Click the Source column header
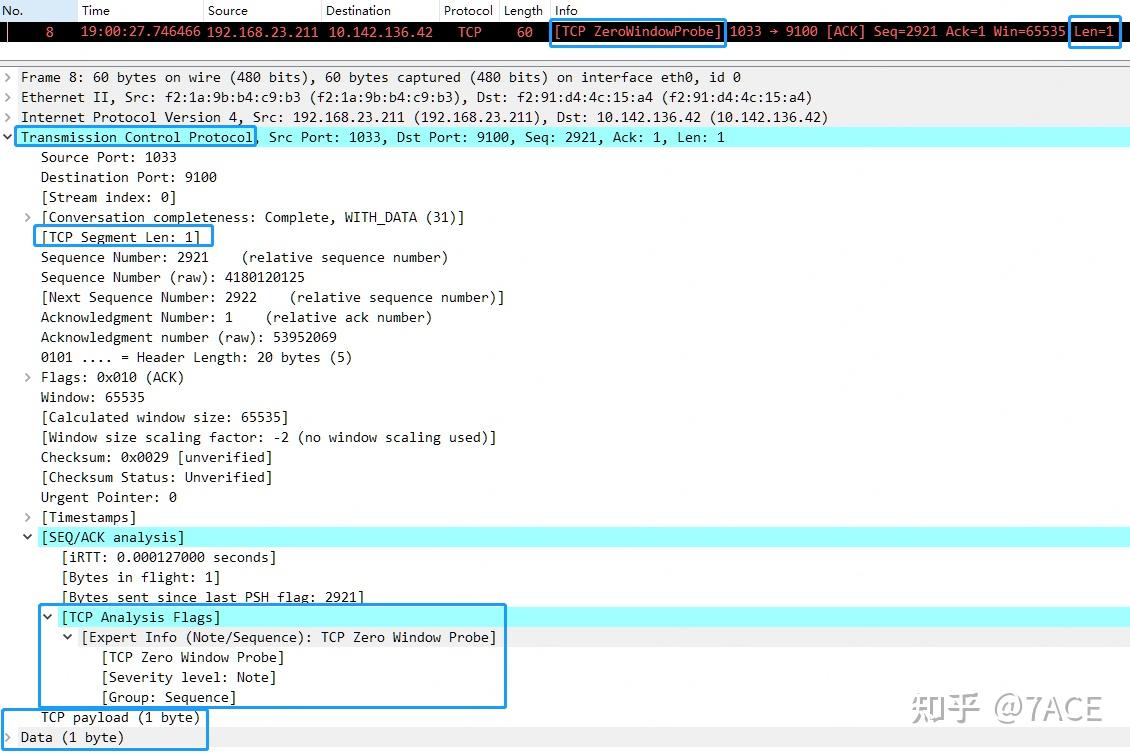The height and width of the screenshot is (754, 1130). (x=228, y=10)
